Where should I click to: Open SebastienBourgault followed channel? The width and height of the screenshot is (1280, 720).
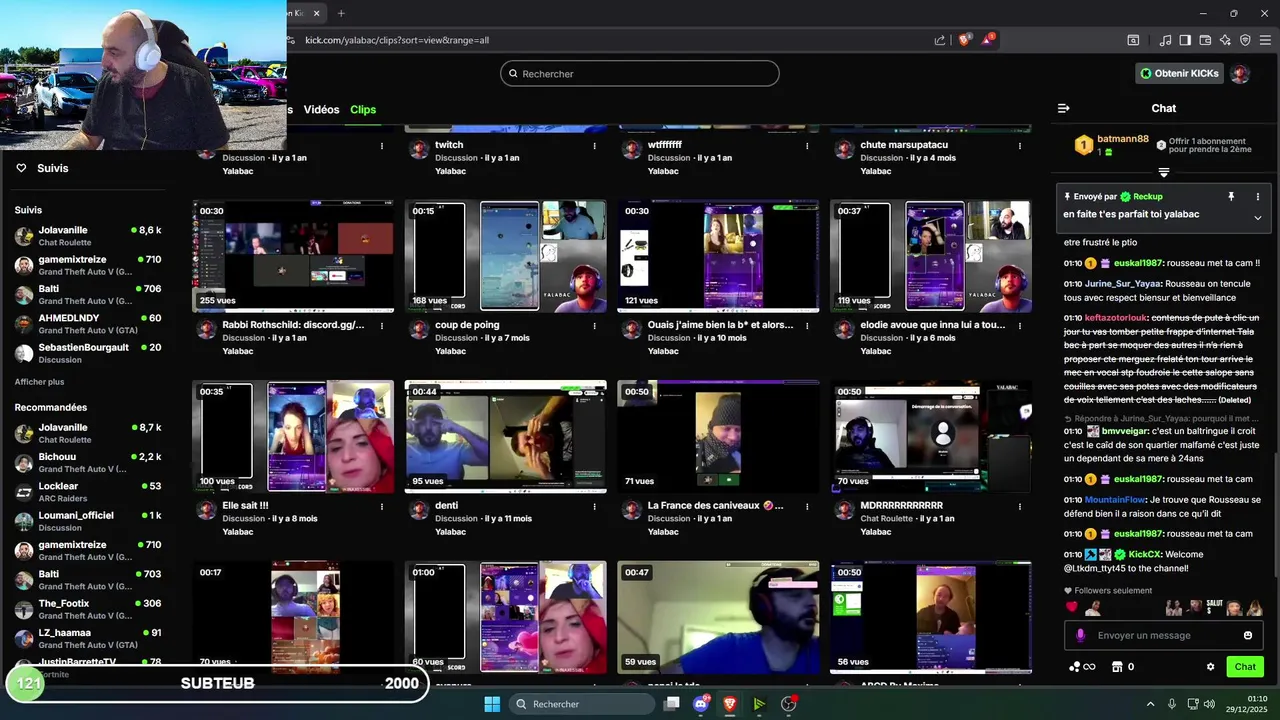[88, 353]
